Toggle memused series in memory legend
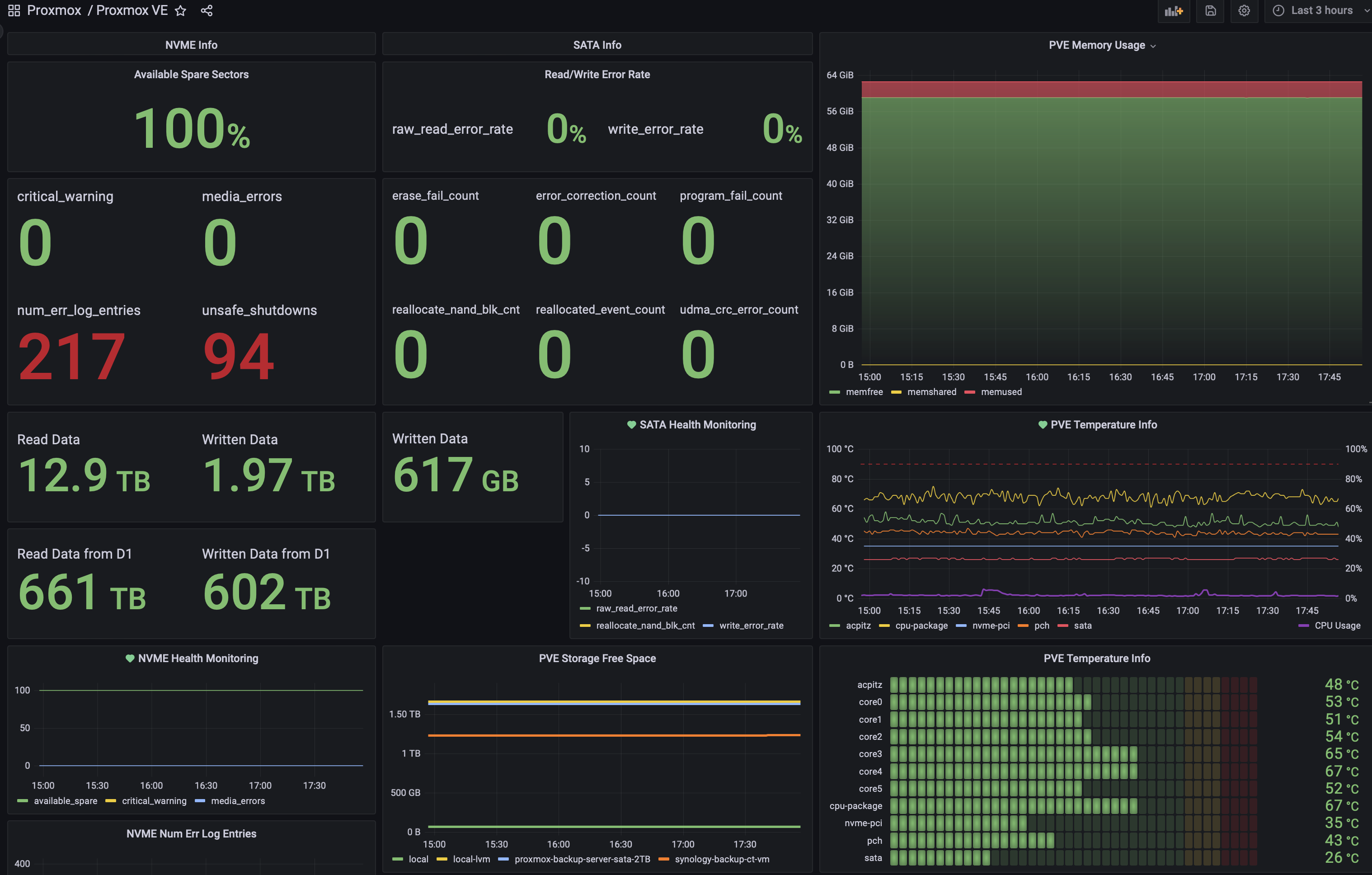 pos(1001,392)
